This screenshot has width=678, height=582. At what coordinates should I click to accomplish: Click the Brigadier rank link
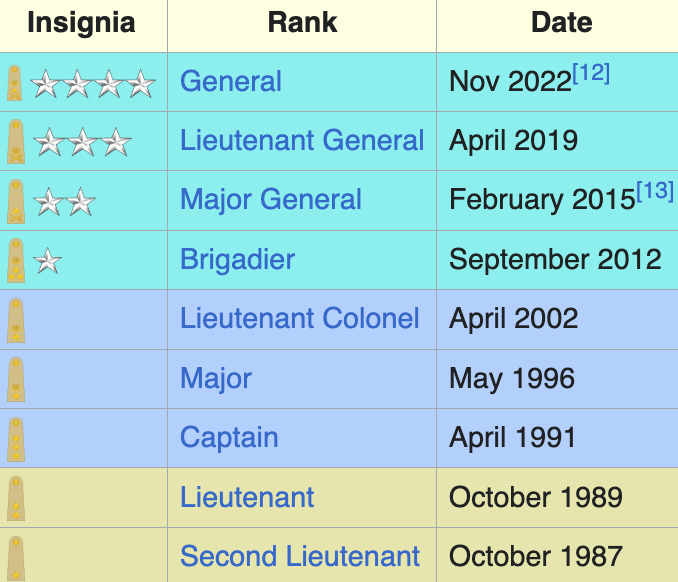237,259
